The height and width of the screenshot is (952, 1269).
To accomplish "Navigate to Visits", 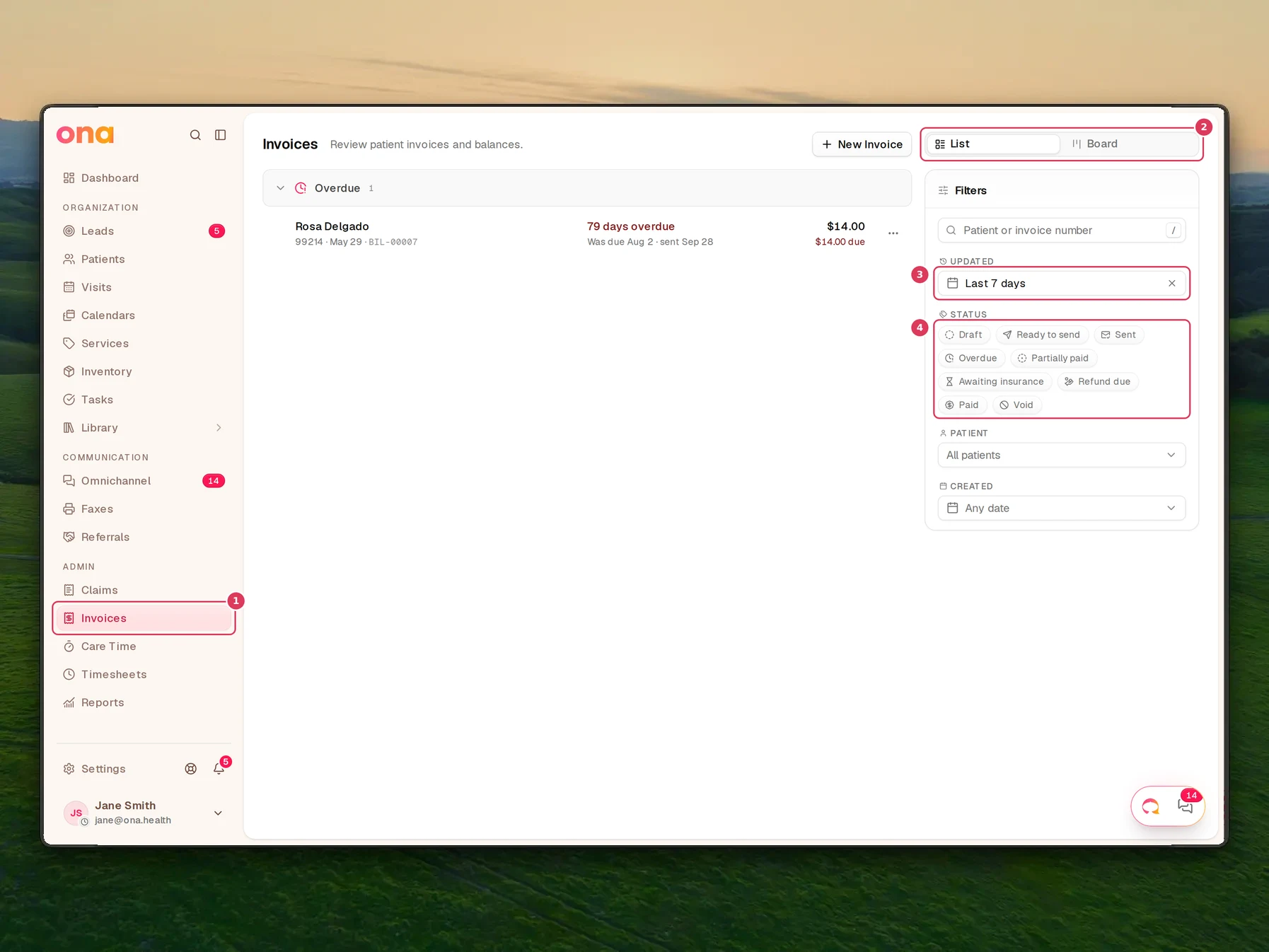I will tap(144, 287).
